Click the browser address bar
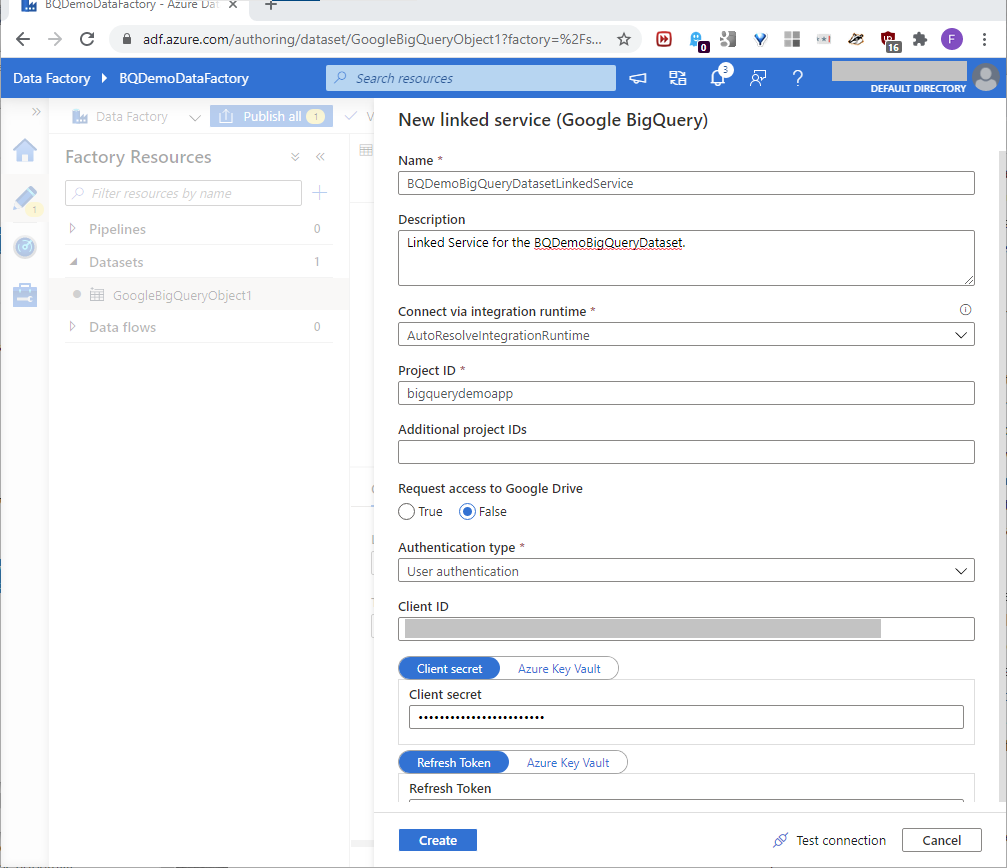The width and height of the screenshot is (1007, 868). pyautogui.click(x=372, y=39)
